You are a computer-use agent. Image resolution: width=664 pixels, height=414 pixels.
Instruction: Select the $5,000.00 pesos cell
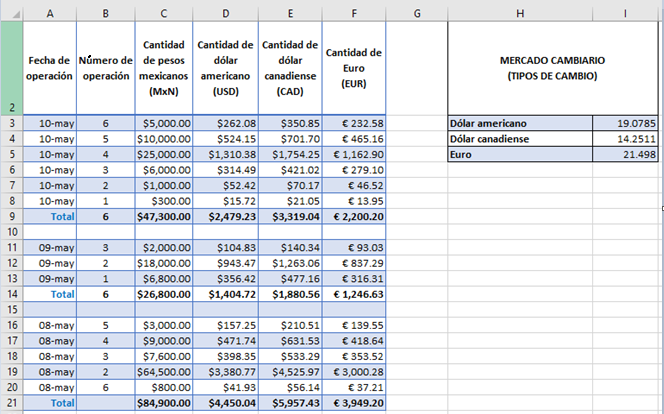tap(164, 123)
